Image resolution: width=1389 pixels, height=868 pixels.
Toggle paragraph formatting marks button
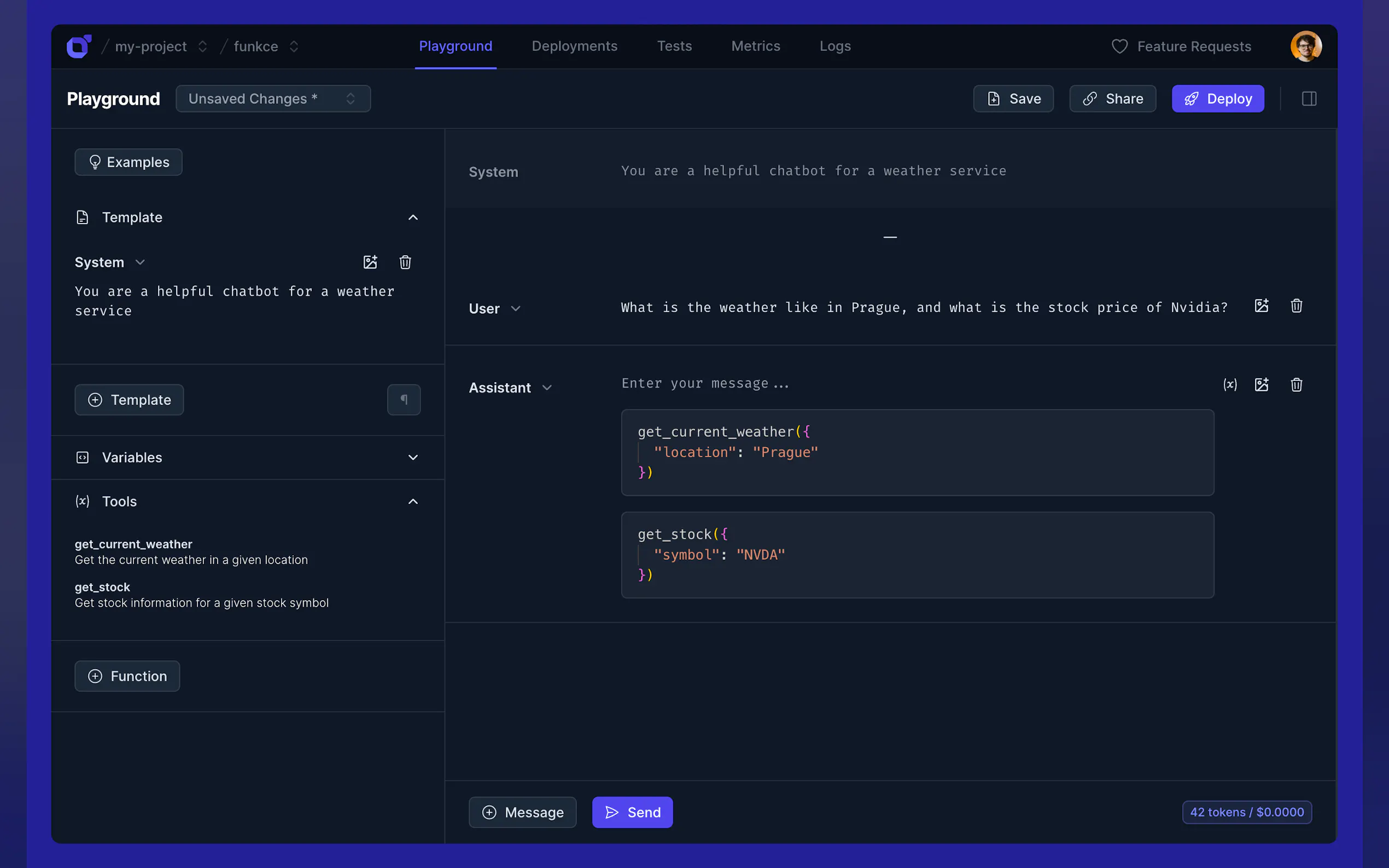click(404, 400)
